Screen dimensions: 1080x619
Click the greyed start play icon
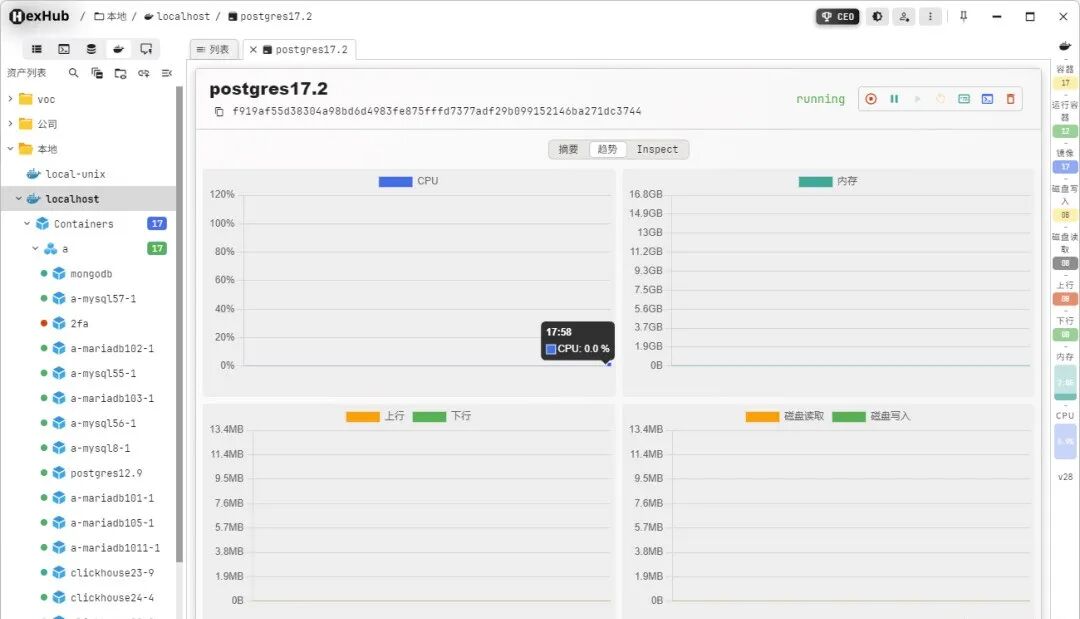917,99
